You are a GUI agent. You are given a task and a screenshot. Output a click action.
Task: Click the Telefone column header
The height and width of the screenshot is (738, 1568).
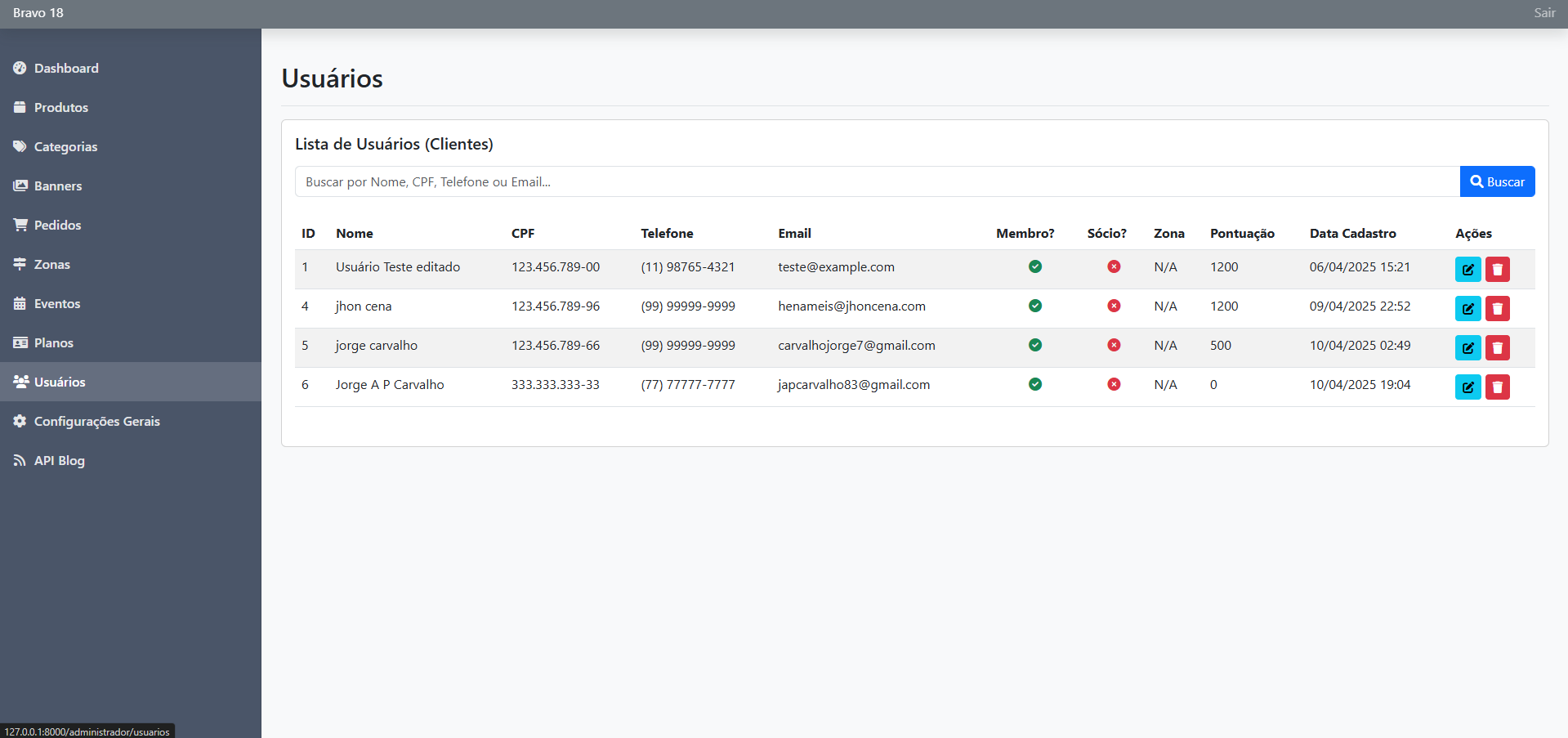(x=667, y=234)
